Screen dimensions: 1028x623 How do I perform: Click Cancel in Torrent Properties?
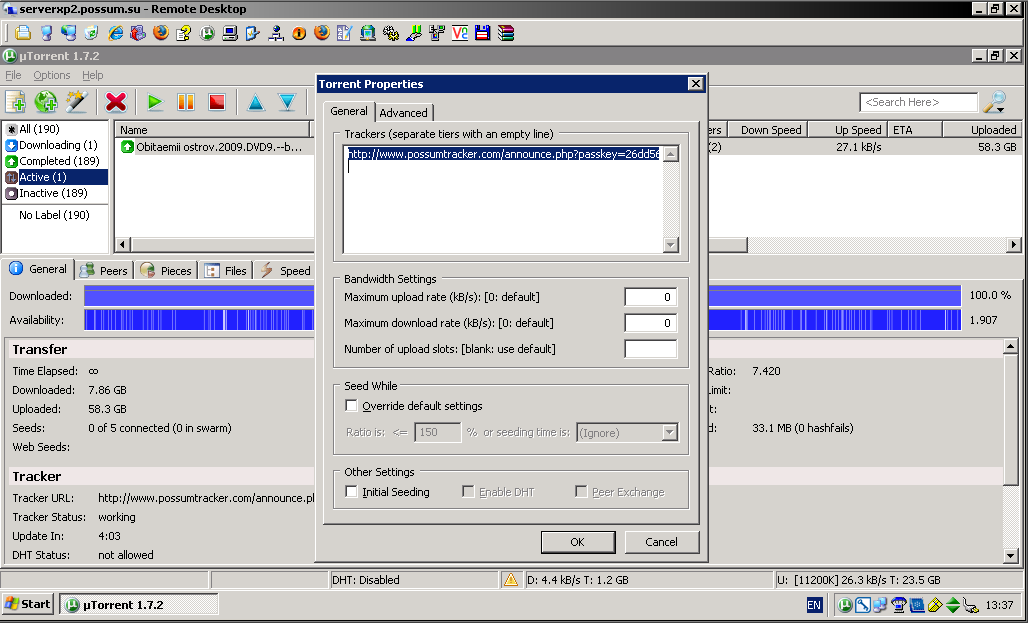point(662,542)
